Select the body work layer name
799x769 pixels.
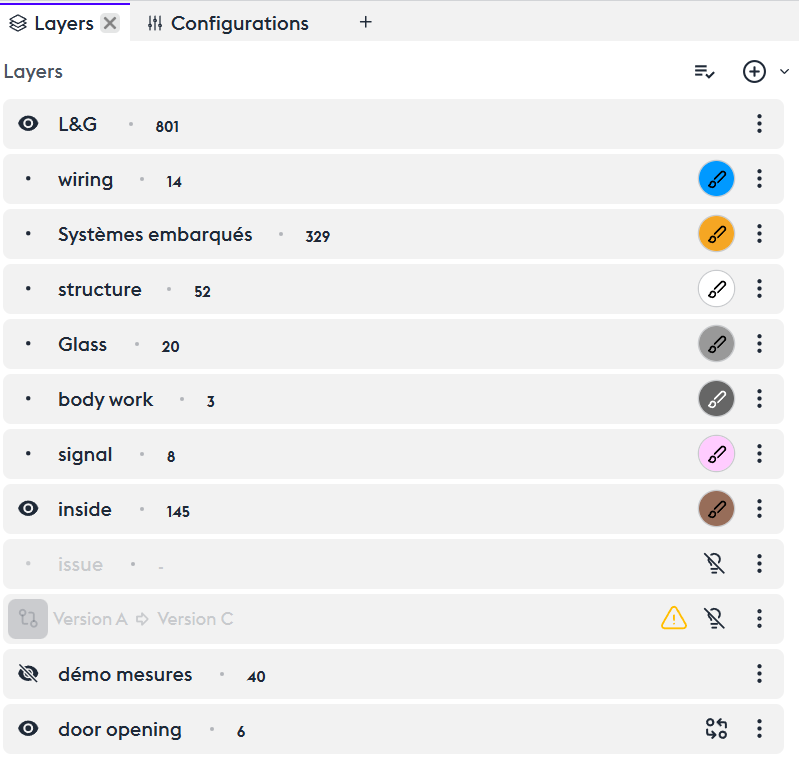tap(105, 399)
